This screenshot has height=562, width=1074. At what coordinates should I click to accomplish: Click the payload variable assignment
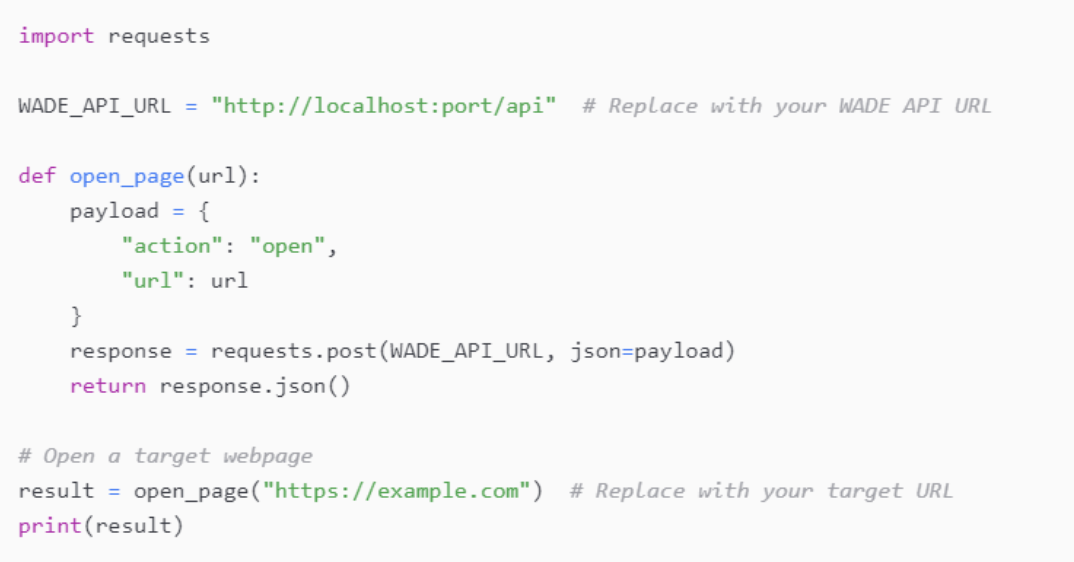point(114,212)
